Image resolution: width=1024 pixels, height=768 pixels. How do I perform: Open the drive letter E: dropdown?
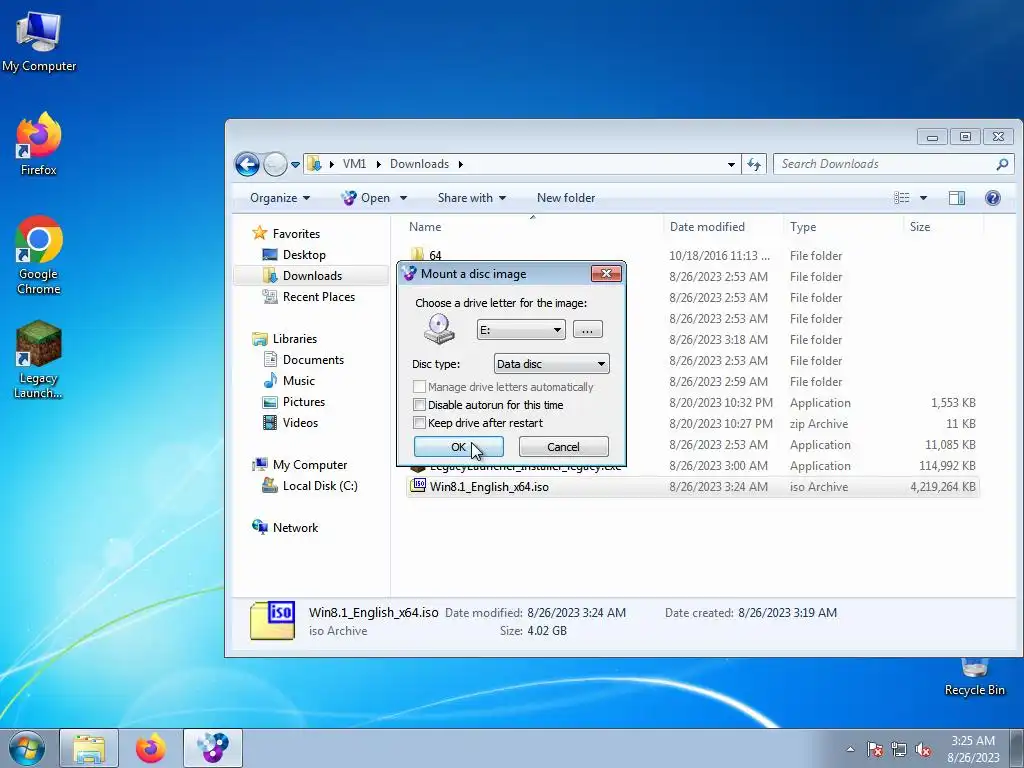click(520, 330)
